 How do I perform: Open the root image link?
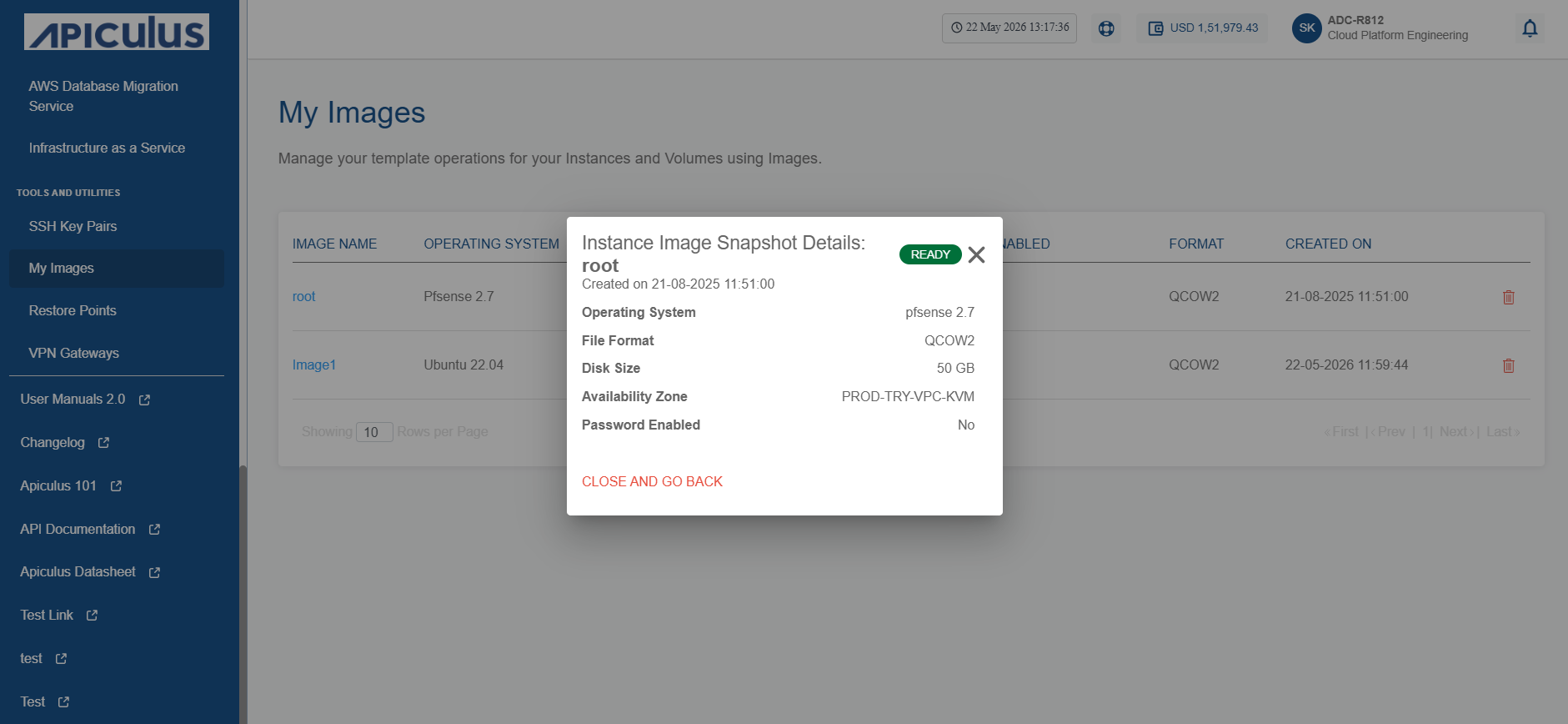tap(303, 296)
